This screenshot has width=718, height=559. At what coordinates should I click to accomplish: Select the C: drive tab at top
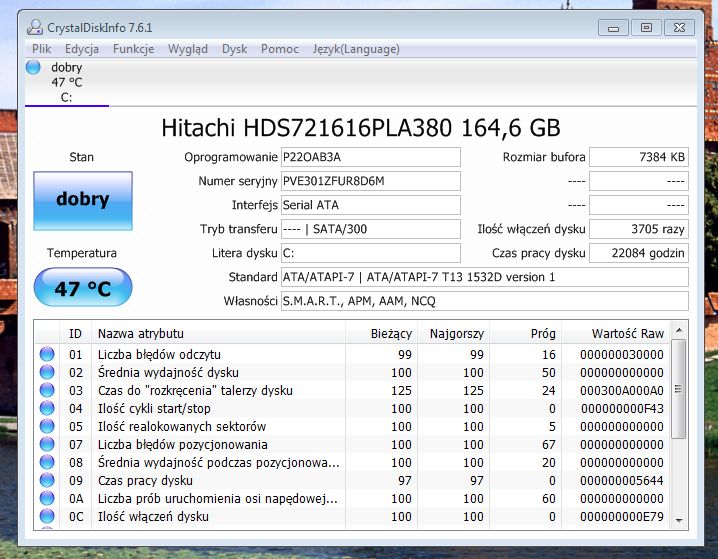[67, 82]
